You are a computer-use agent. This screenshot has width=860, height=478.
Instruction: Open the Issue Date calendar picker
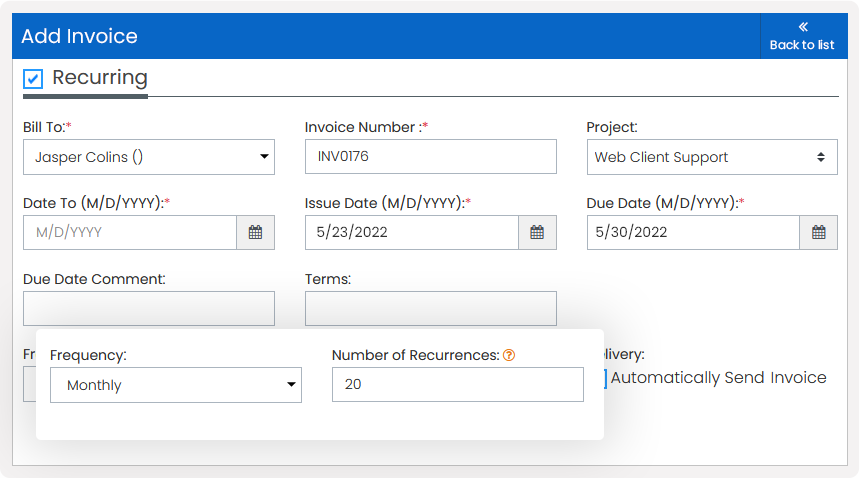538,232
